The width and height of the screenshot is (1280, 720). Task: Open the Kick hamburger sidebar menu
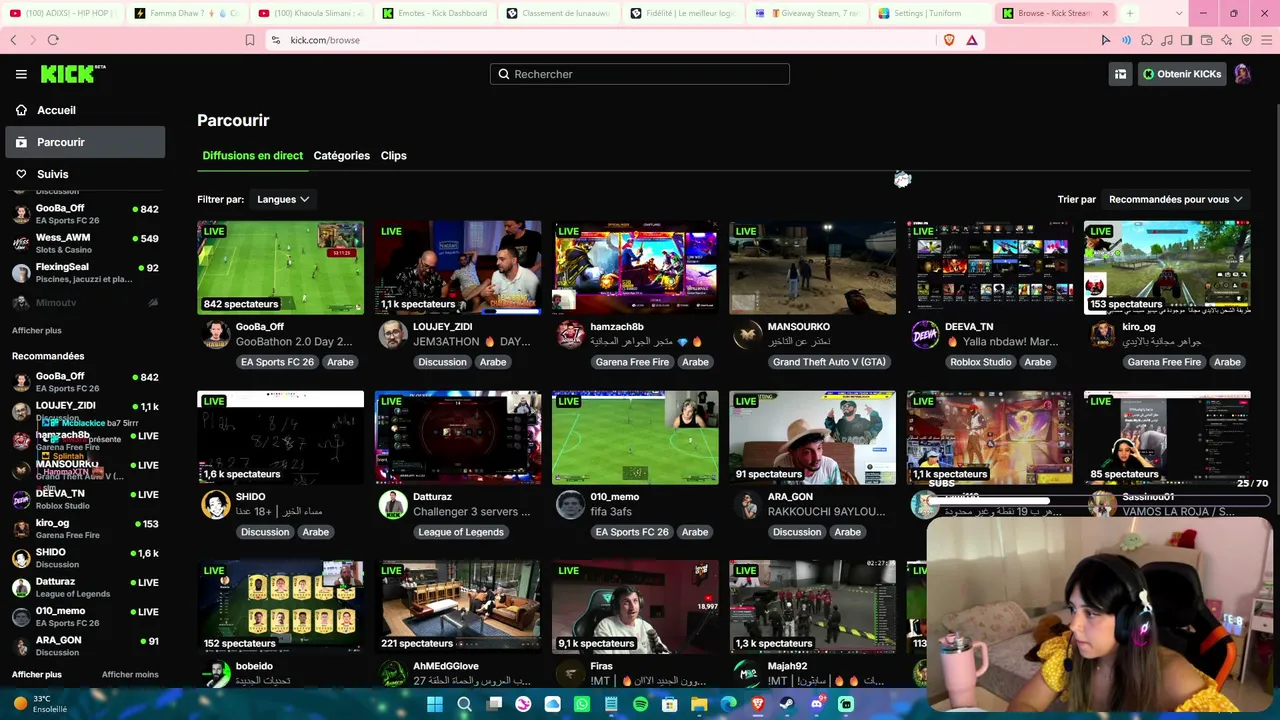pos(21,74)
